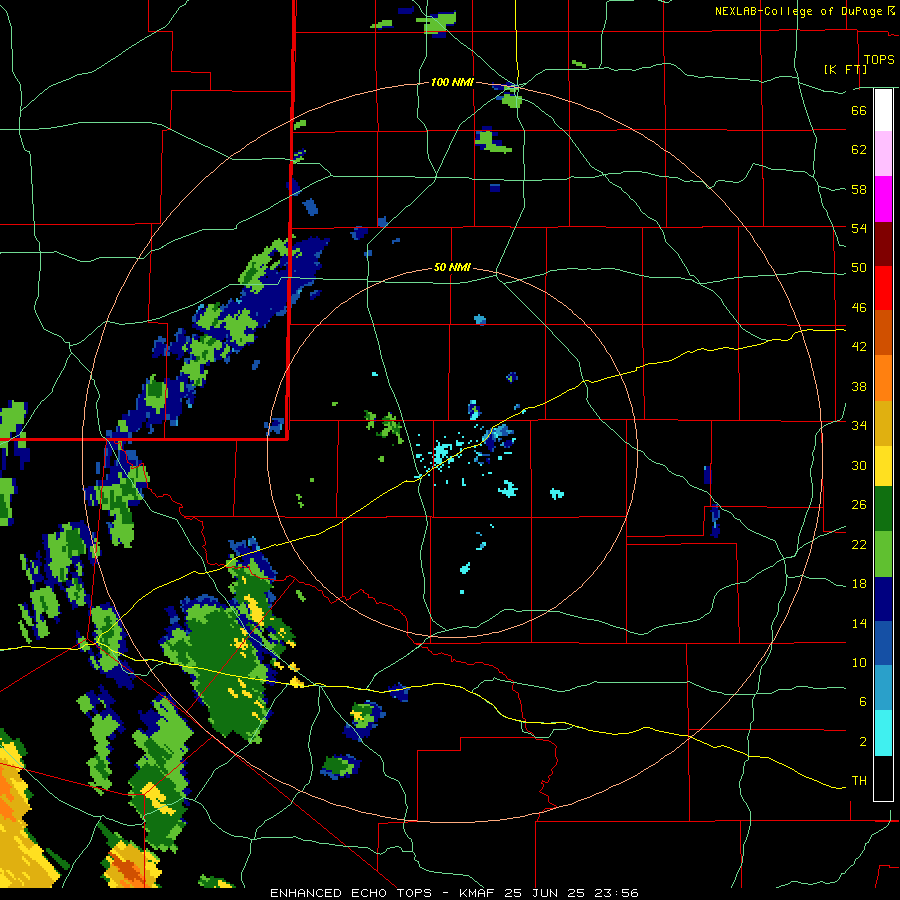900x900 pixels.
Task: Select the dark red swatch on the scale
Action: coord(883,244)
